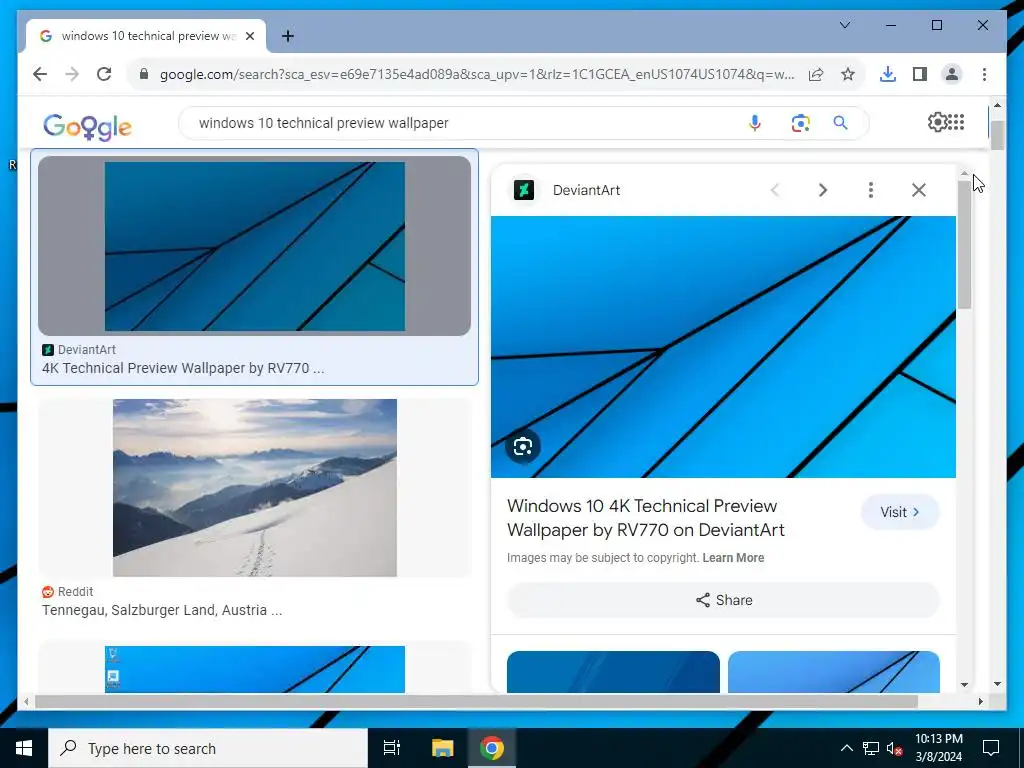Click the Visit button for DeviantArt
Image resolution: width=1024 pixels, height=768 pixels.
point(900,512)
